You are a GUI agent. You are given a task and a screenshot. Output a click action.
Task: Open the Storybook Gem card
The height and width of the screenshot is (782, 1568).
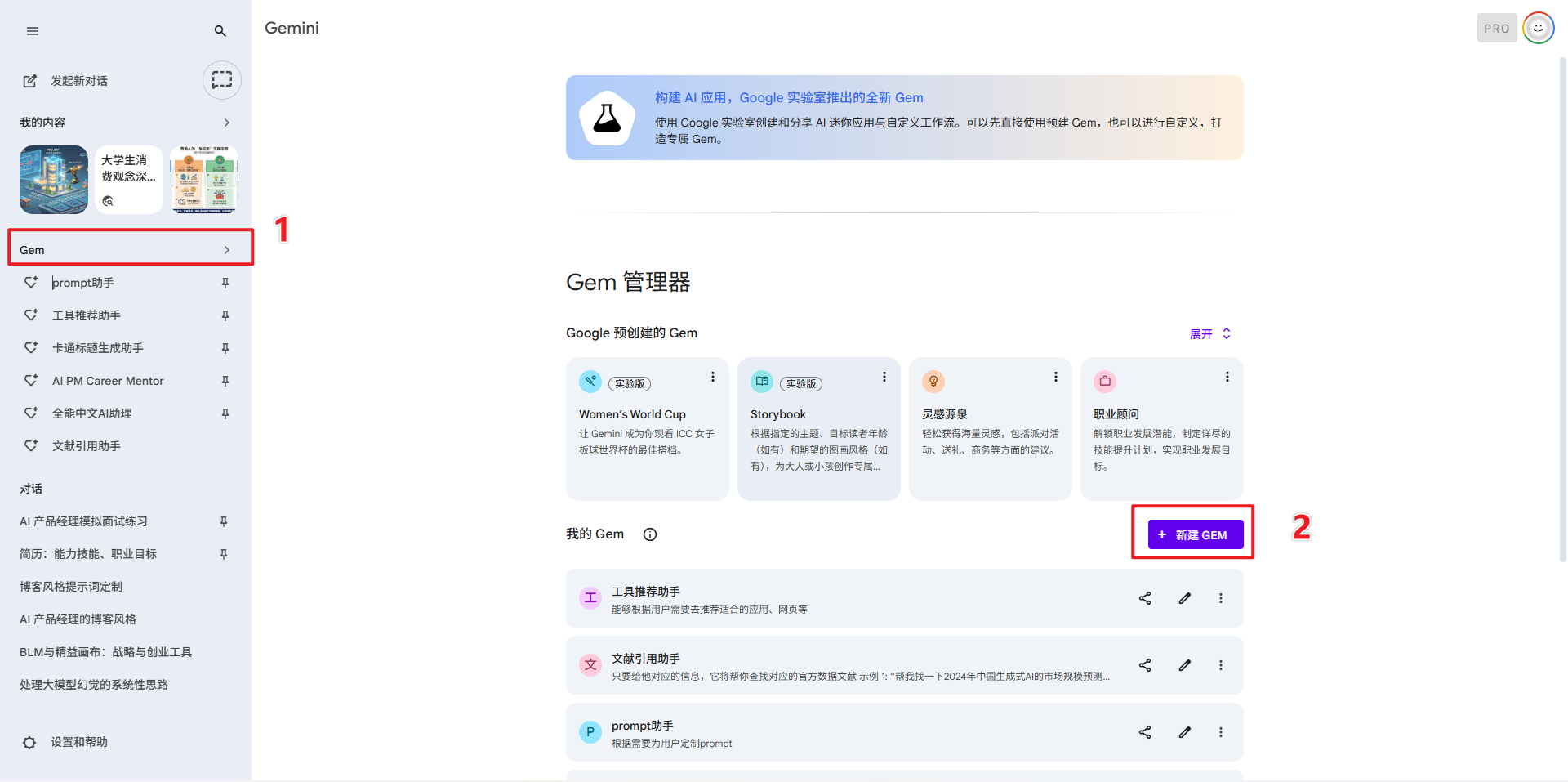point(819,429)
